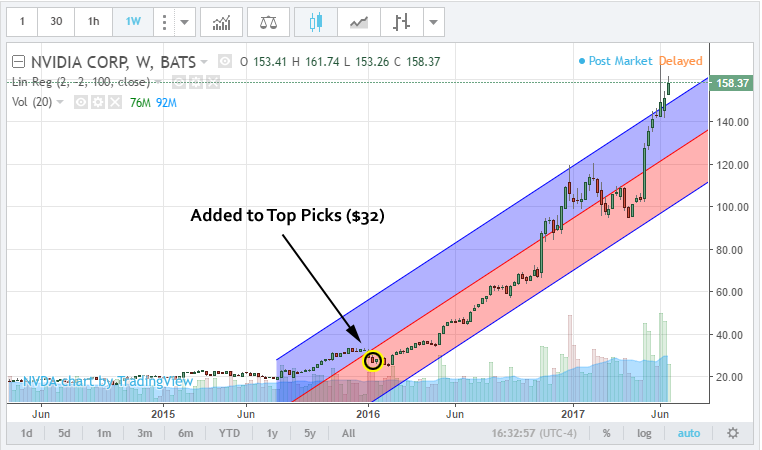Select the line chart style
The width and height of the screenshot is (762, 450).
[359, 22]
